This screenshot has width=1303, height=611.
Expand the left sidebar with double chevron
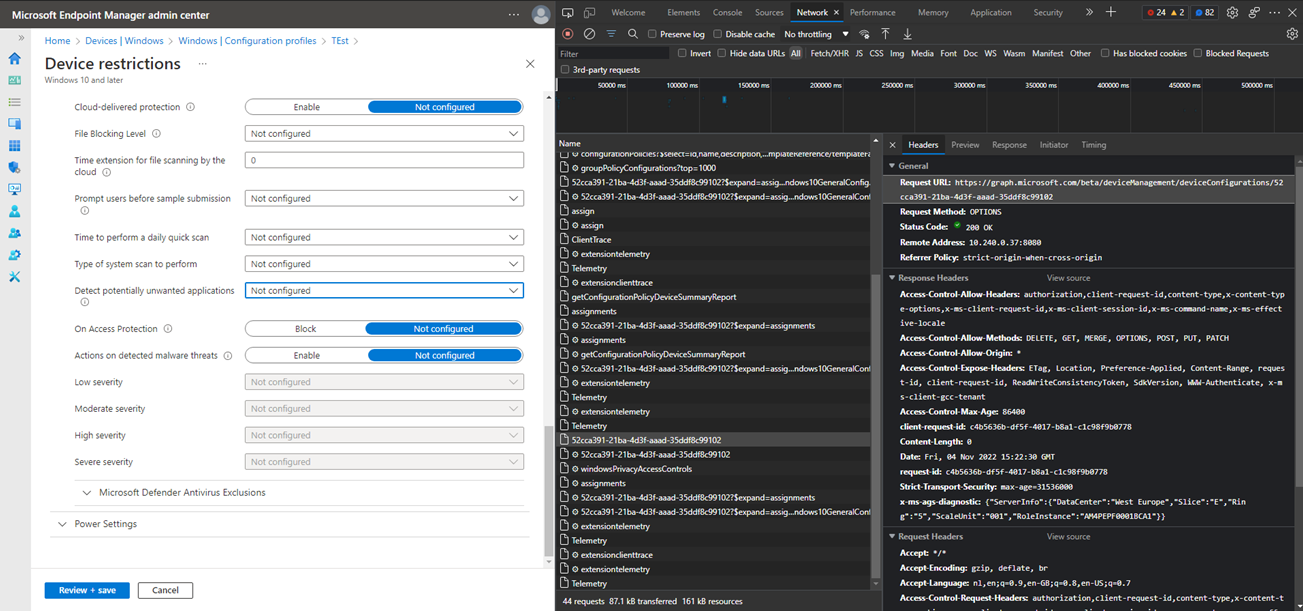pyautogui.click(x=21, y=38)
